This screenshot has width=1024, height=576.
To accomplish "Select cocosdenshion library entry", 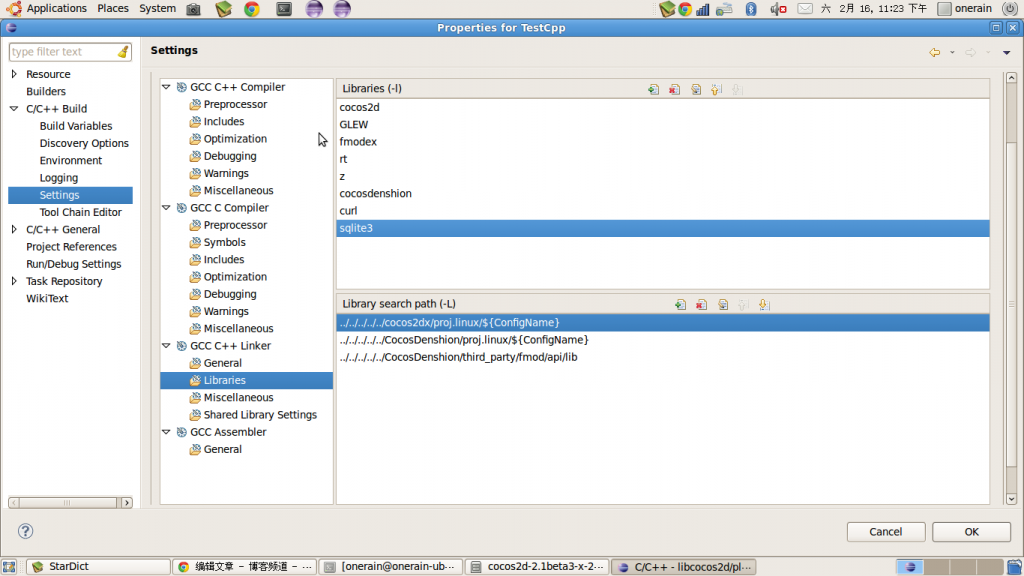I will tap(663, 193).
